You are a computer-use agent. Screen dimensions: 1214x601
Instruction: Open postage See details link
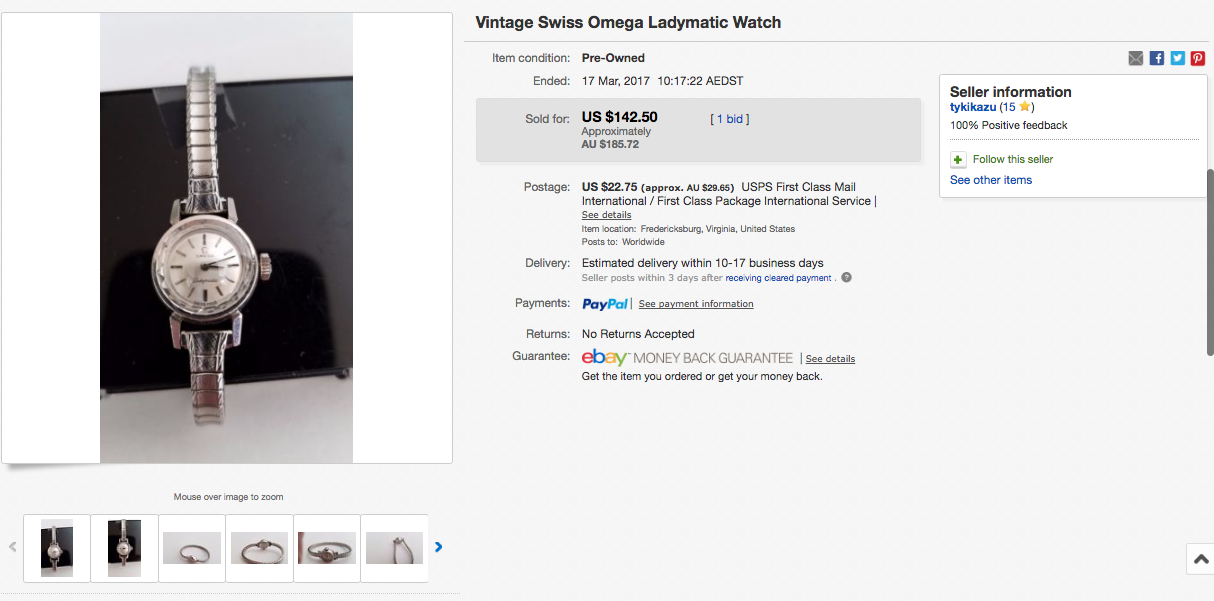pos(606,215)
